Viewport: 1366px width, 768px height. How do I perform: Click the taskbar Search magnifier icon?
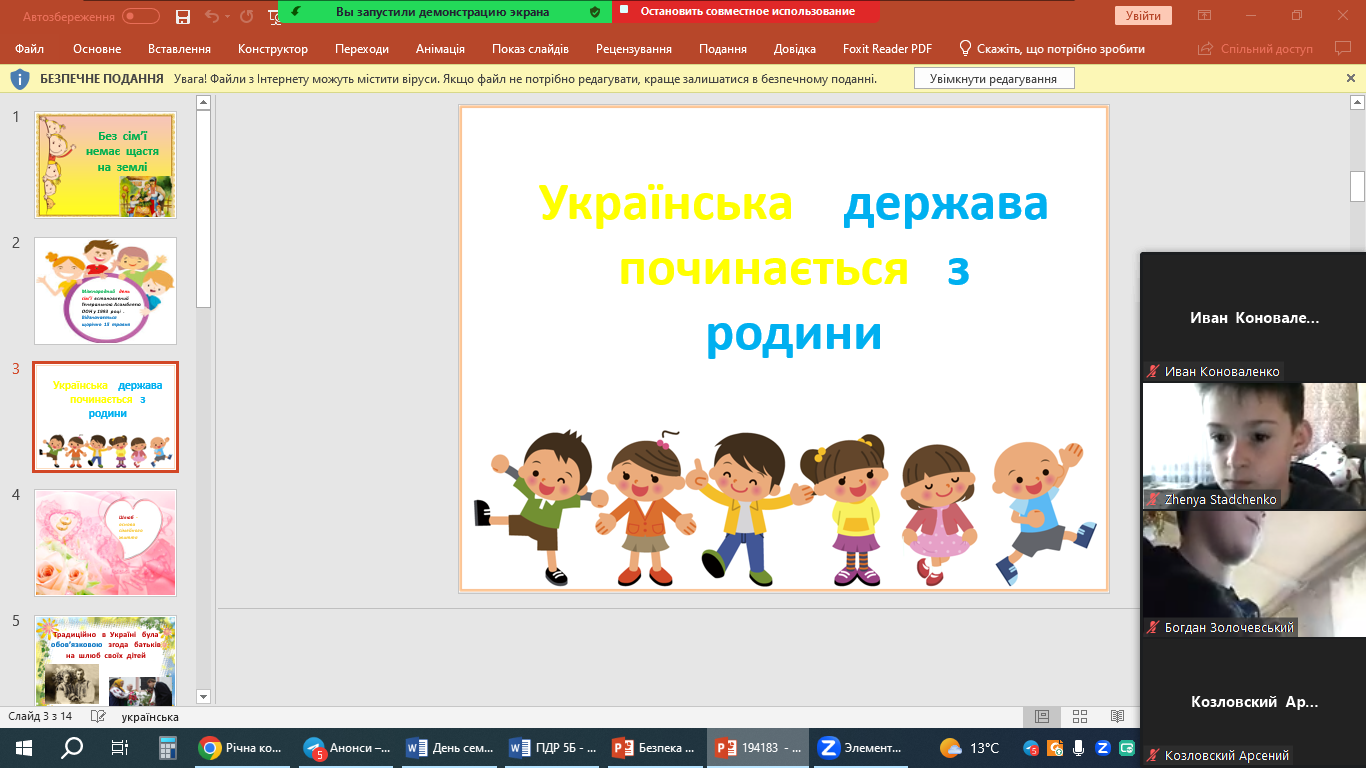tap(72, 748)
